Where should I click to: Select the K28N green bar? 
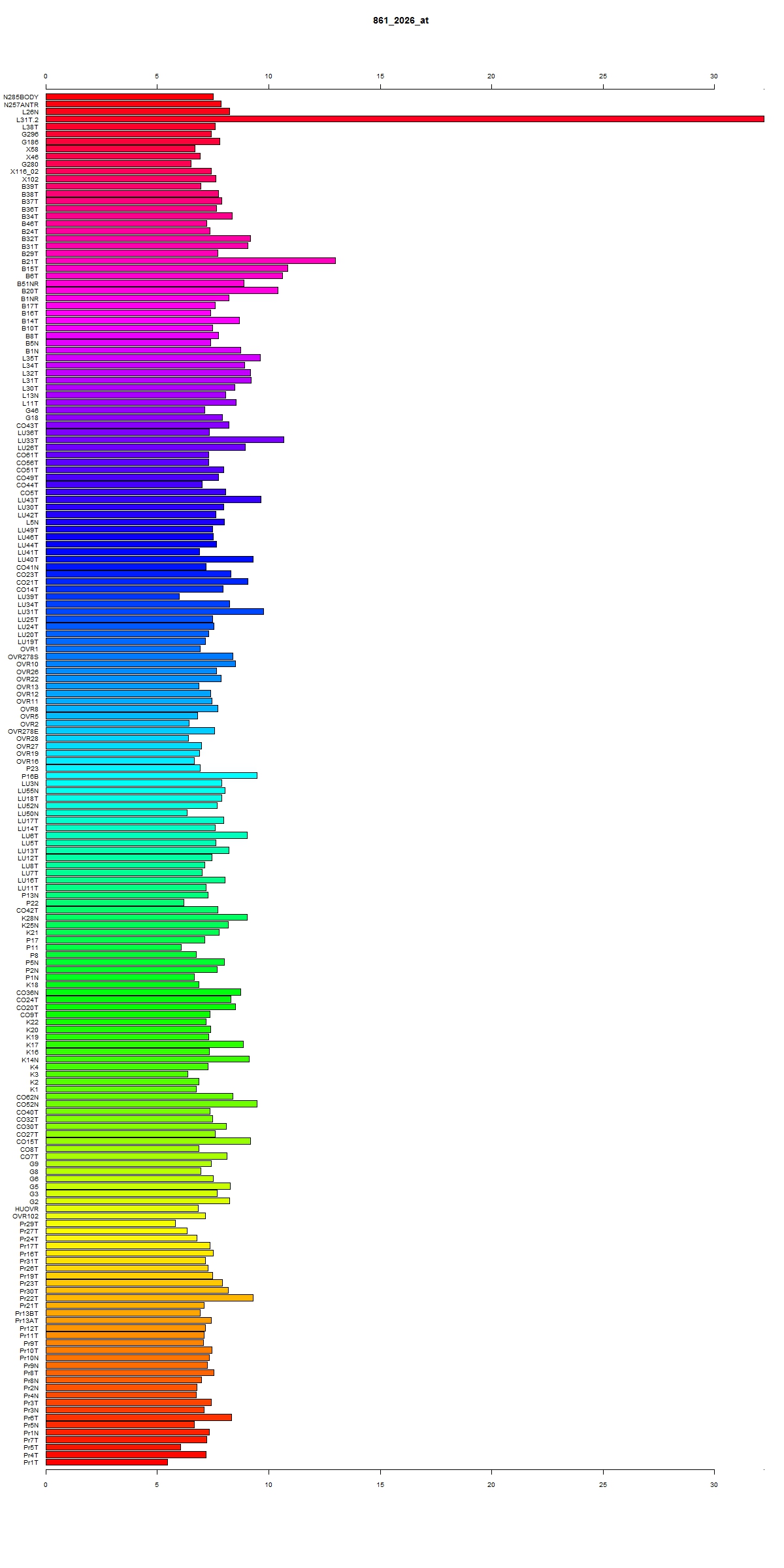pos(146,917)
